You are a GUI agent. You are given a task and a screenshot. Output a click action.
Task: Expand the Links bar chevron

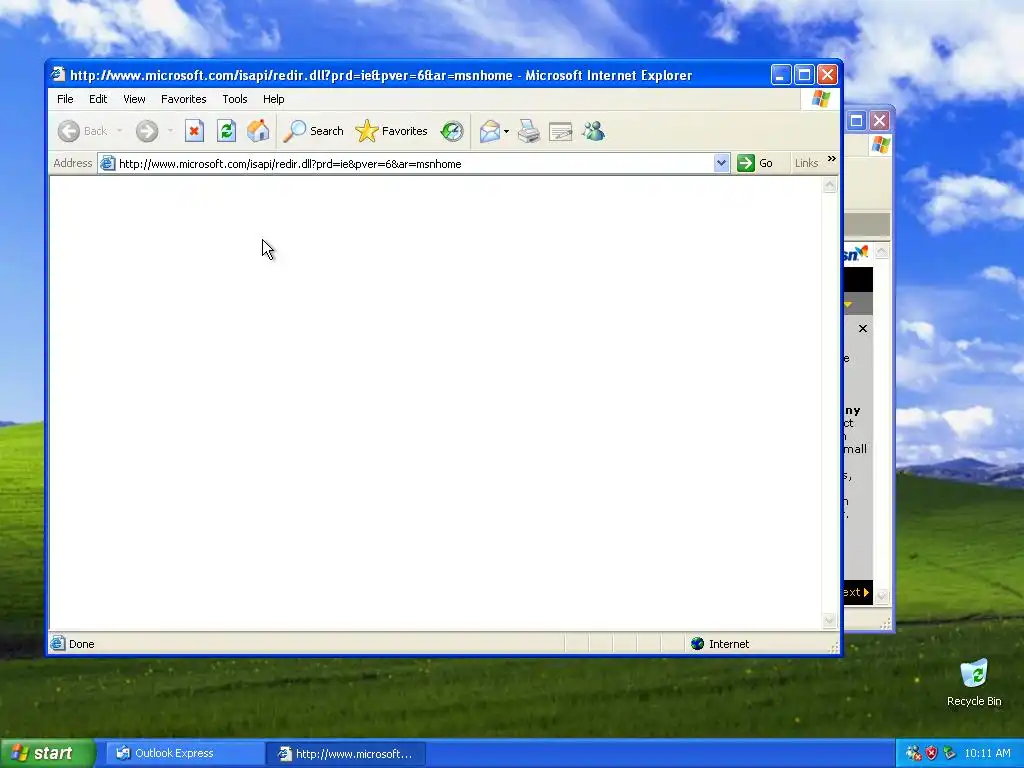(831, 159)
